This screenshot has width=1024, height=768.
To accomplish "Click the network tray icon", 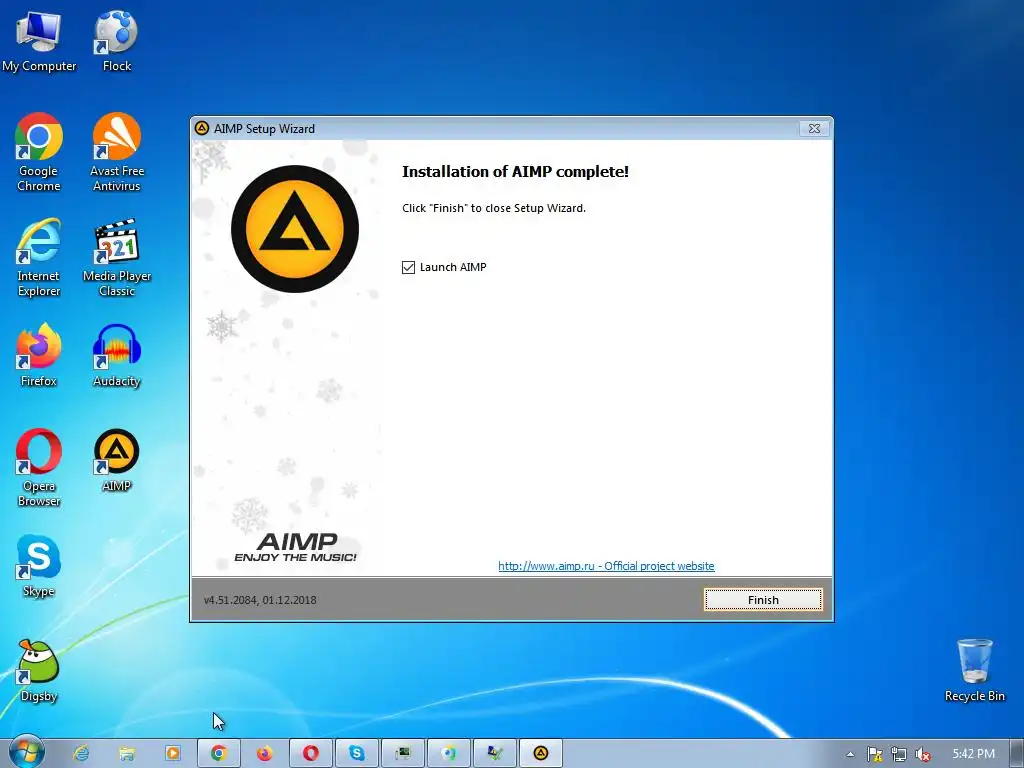I will coord(899,754).
